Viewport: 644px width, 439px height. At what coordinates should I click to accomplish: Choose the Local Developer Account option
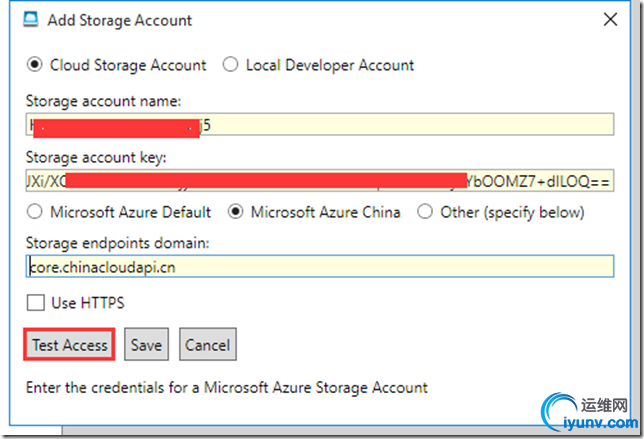pos(230,65)
